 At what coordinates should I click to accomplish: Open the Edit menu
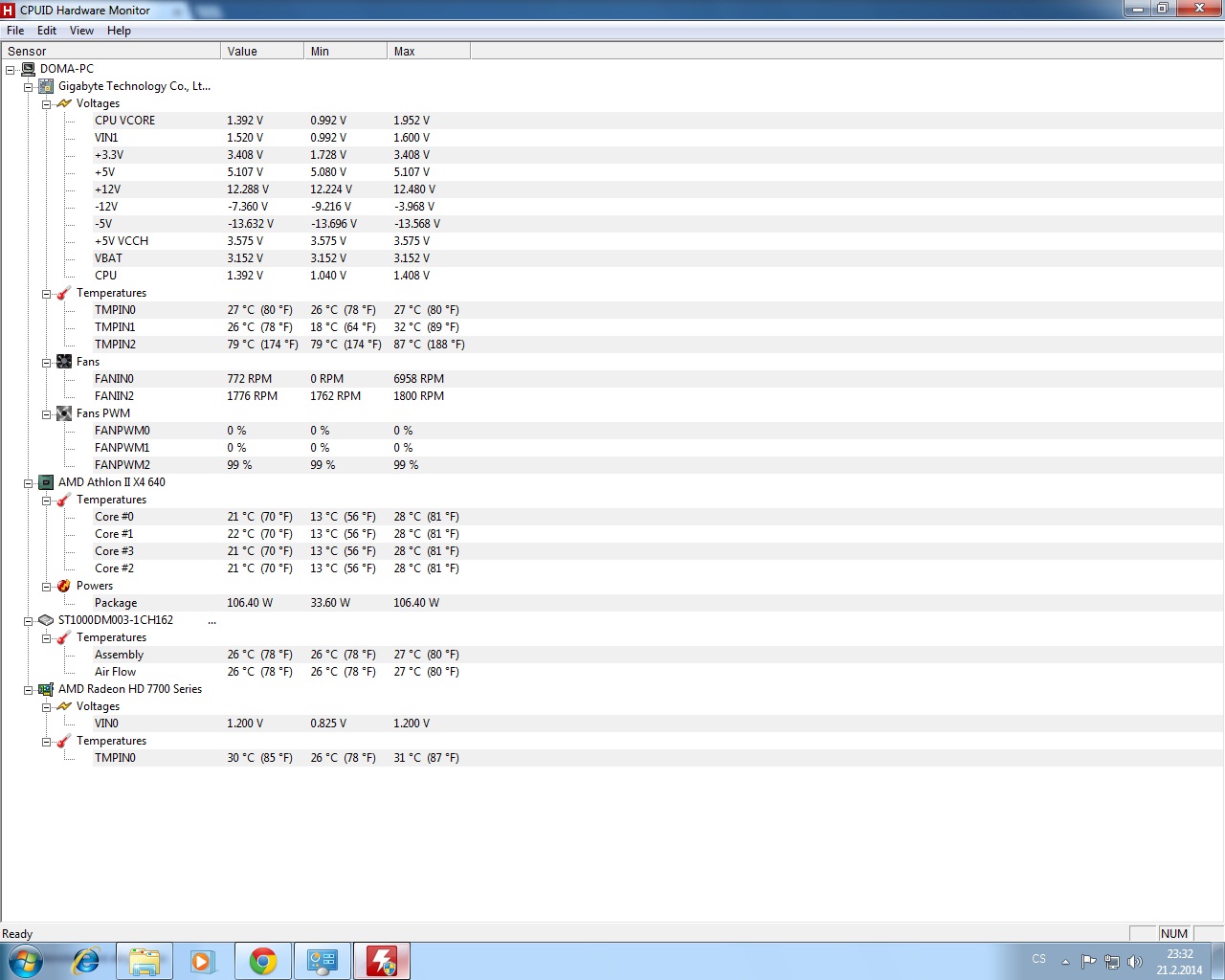[47, 31]
